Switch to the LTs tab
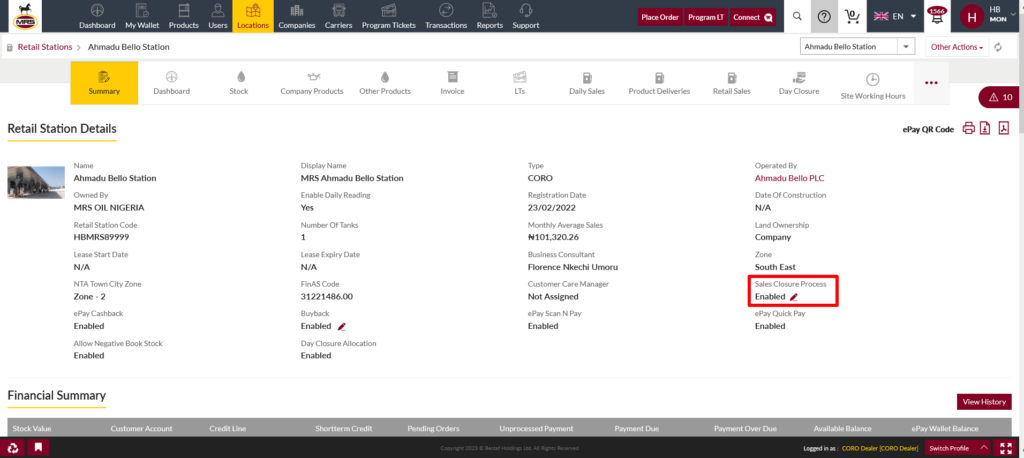The width and height of the screenshot is (1024, 458). click(x=519, y=83)
